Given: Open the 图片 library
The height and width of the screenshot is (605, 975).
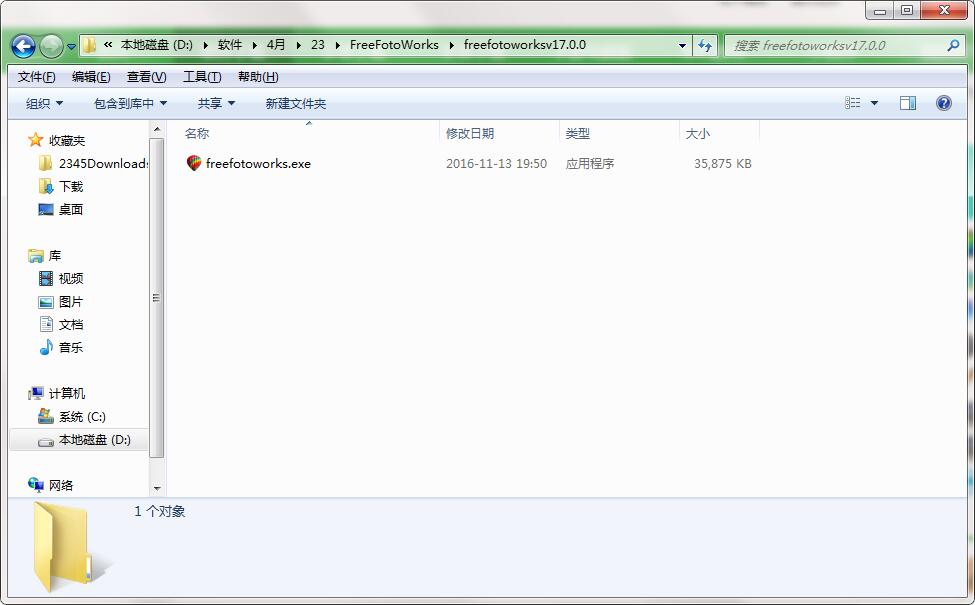Looking at the screenshot, I should pyautogui.click(x=71, y=302).
